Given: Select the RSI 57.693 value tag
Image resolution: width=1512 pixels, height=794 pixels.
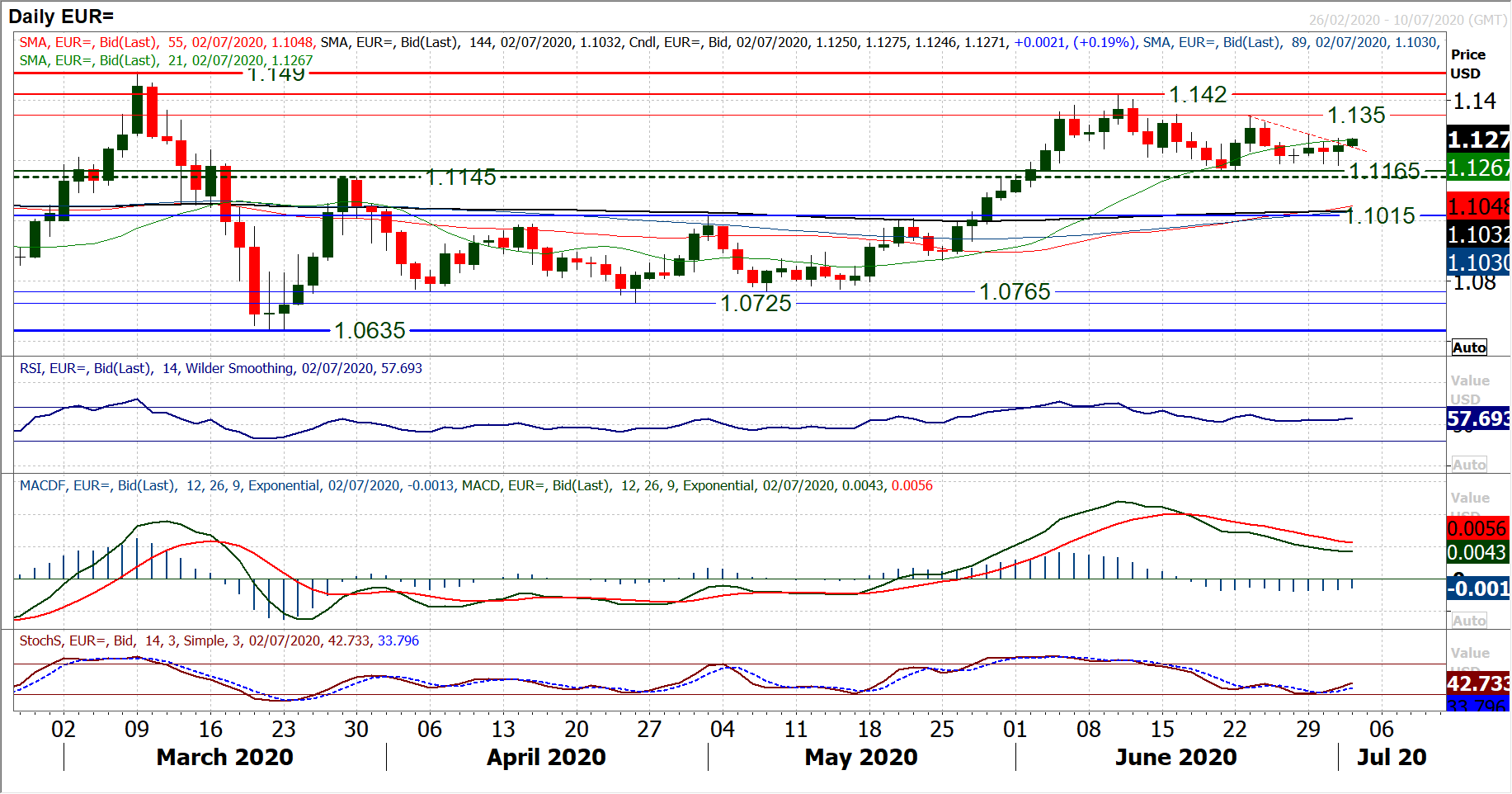Looking at the screenshot, I should (1478, 419).
